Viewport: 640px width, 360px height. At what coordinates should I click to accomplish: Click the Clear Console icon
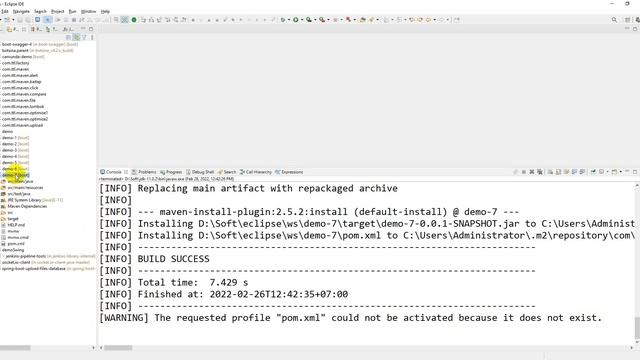[x=550, y=172]
